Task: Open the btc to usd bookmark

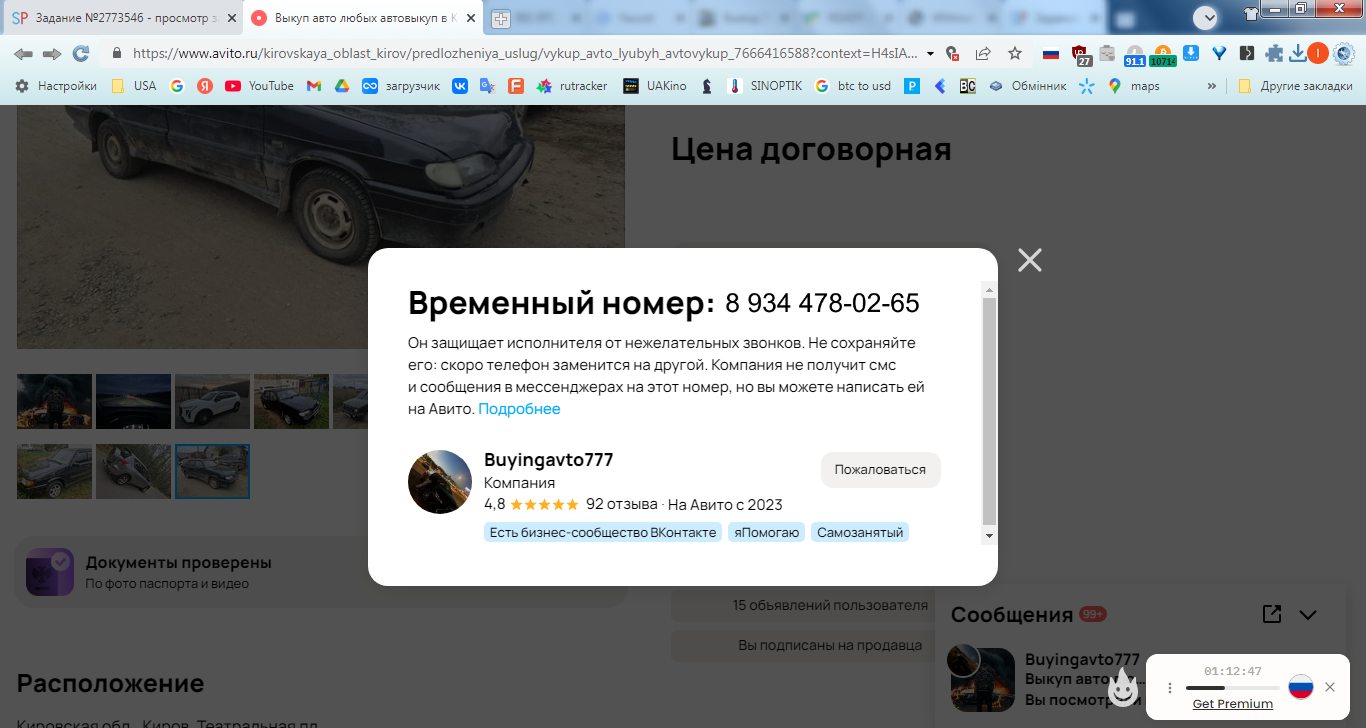Action: (853, 86)
